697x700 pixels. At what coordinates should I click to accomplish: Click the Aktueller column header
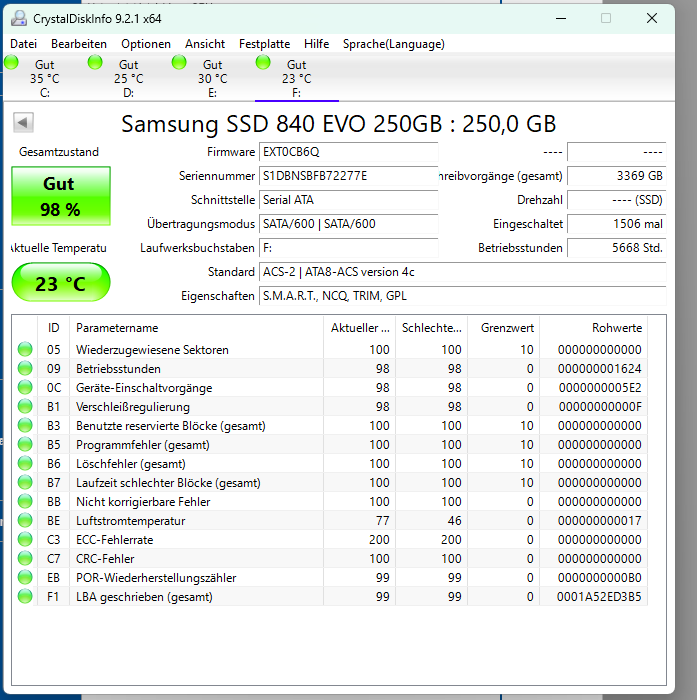pyautogui.click(x=359, y=328)
